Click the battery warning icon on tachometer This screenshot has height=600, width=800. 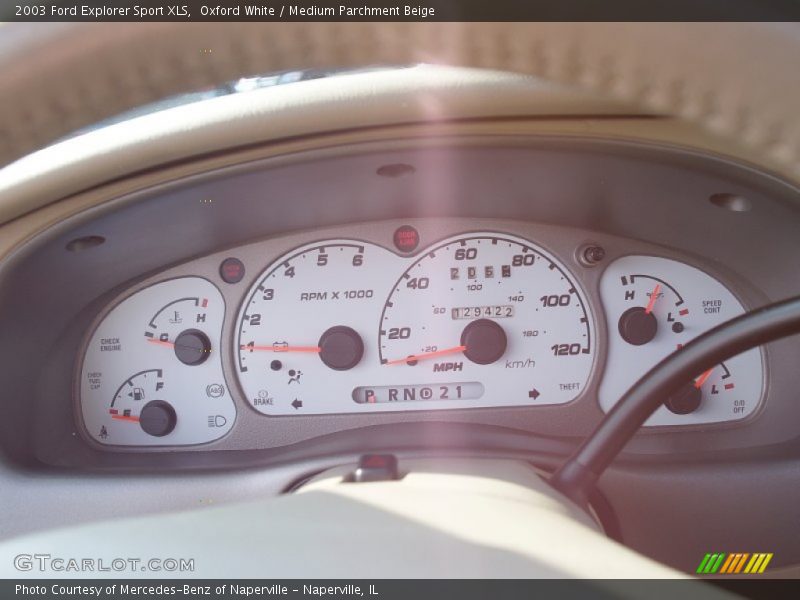coord(281,346)
